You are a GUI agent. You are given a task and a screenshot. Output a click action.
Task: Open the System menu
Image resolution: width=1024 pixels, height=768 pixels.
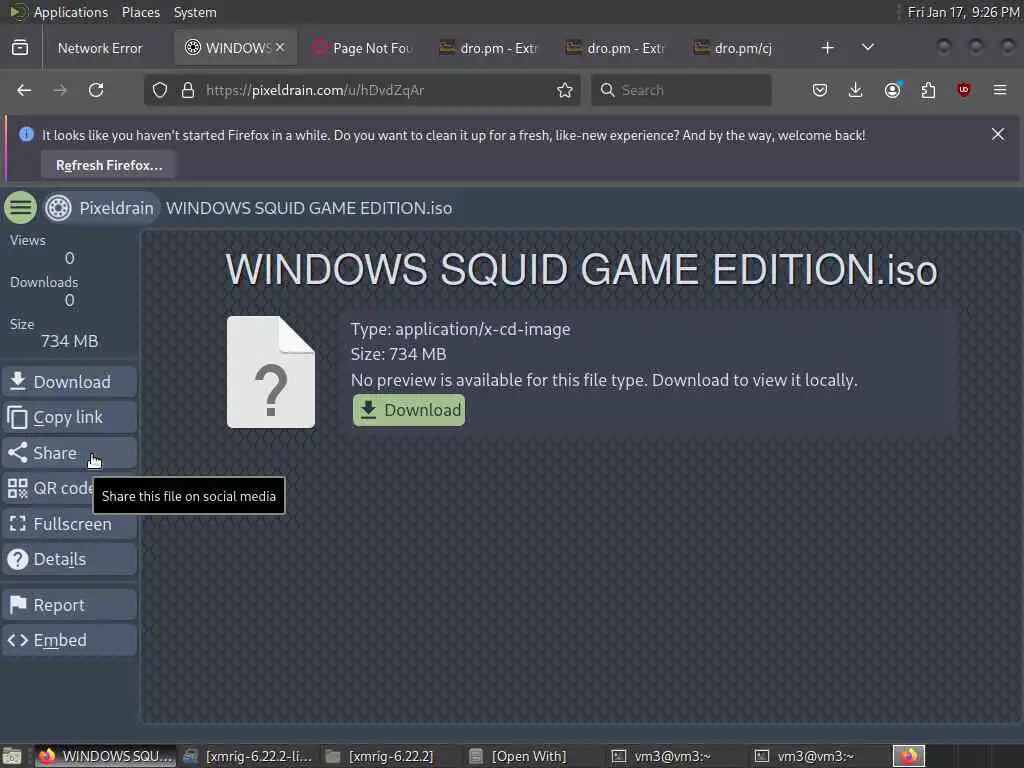point(195,12)
